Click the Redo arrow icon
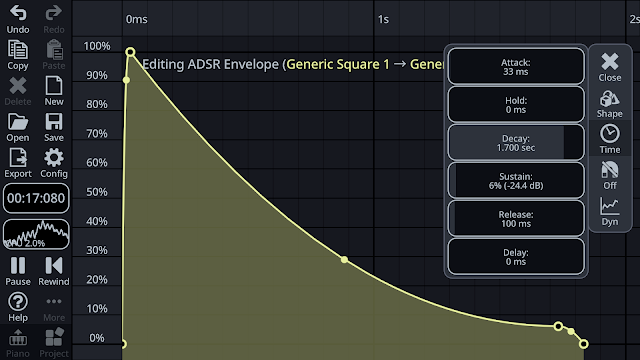The image size is (640, 360). 53,13
